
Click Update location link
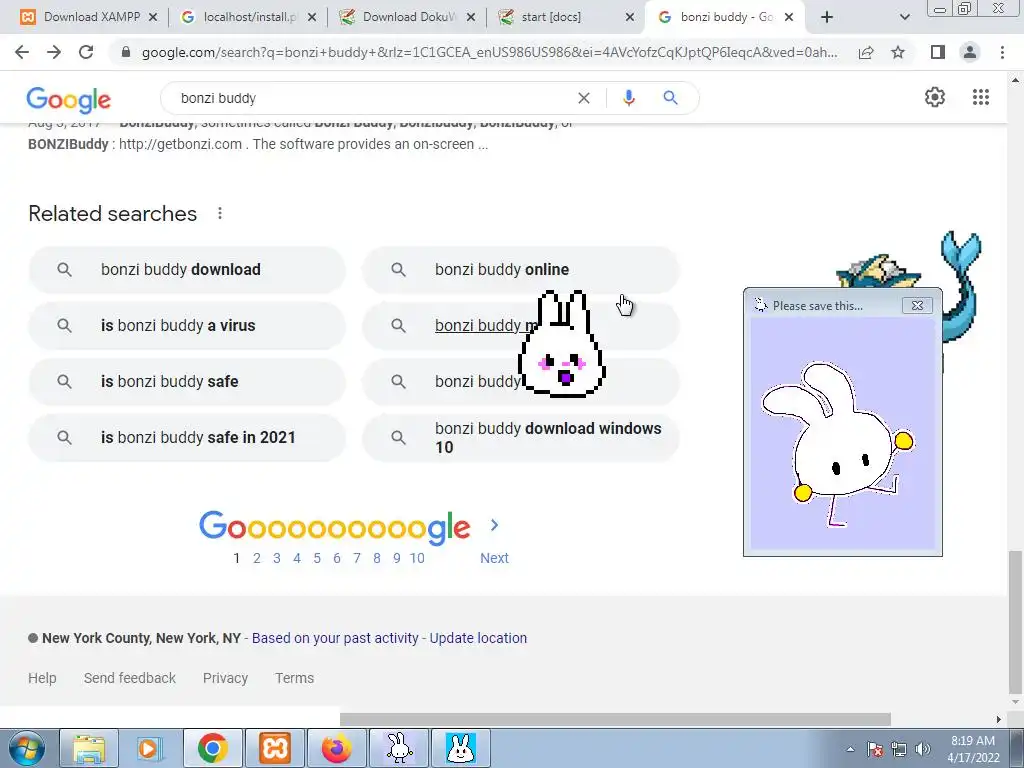coord(478,638)
